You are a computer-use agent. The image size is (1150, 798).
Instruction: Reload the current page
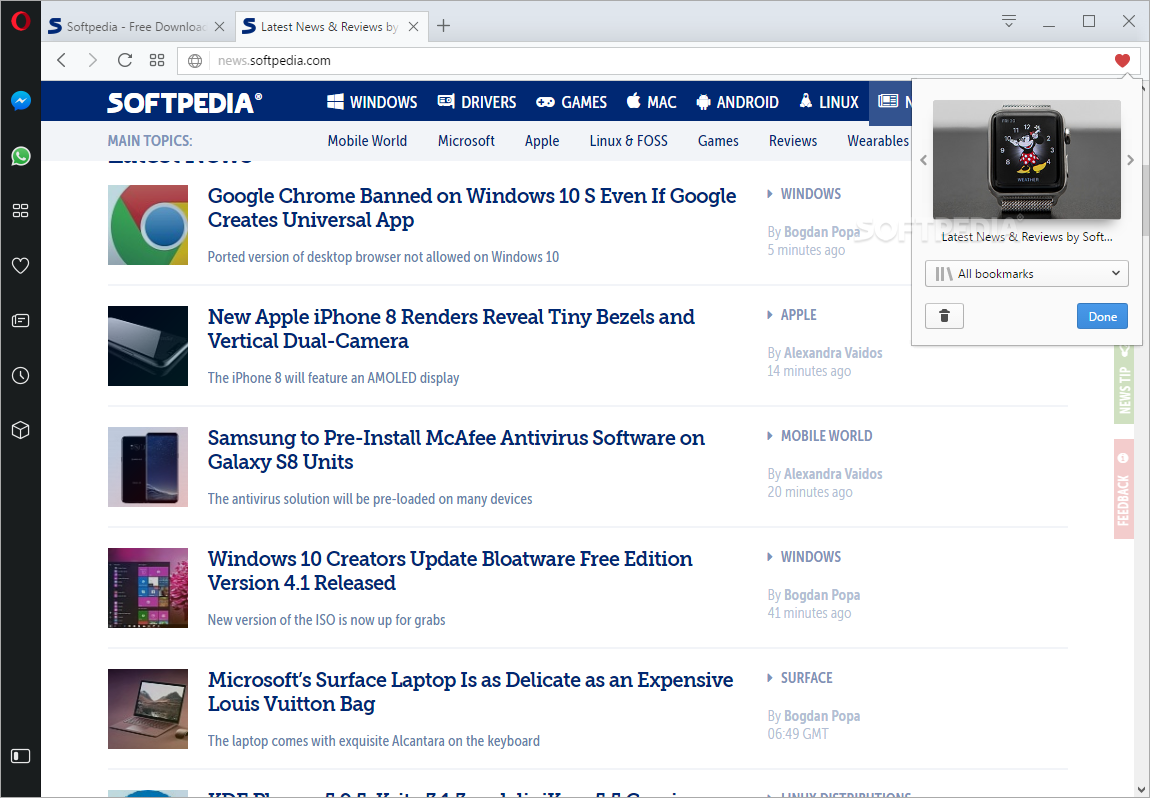[125, 60]
